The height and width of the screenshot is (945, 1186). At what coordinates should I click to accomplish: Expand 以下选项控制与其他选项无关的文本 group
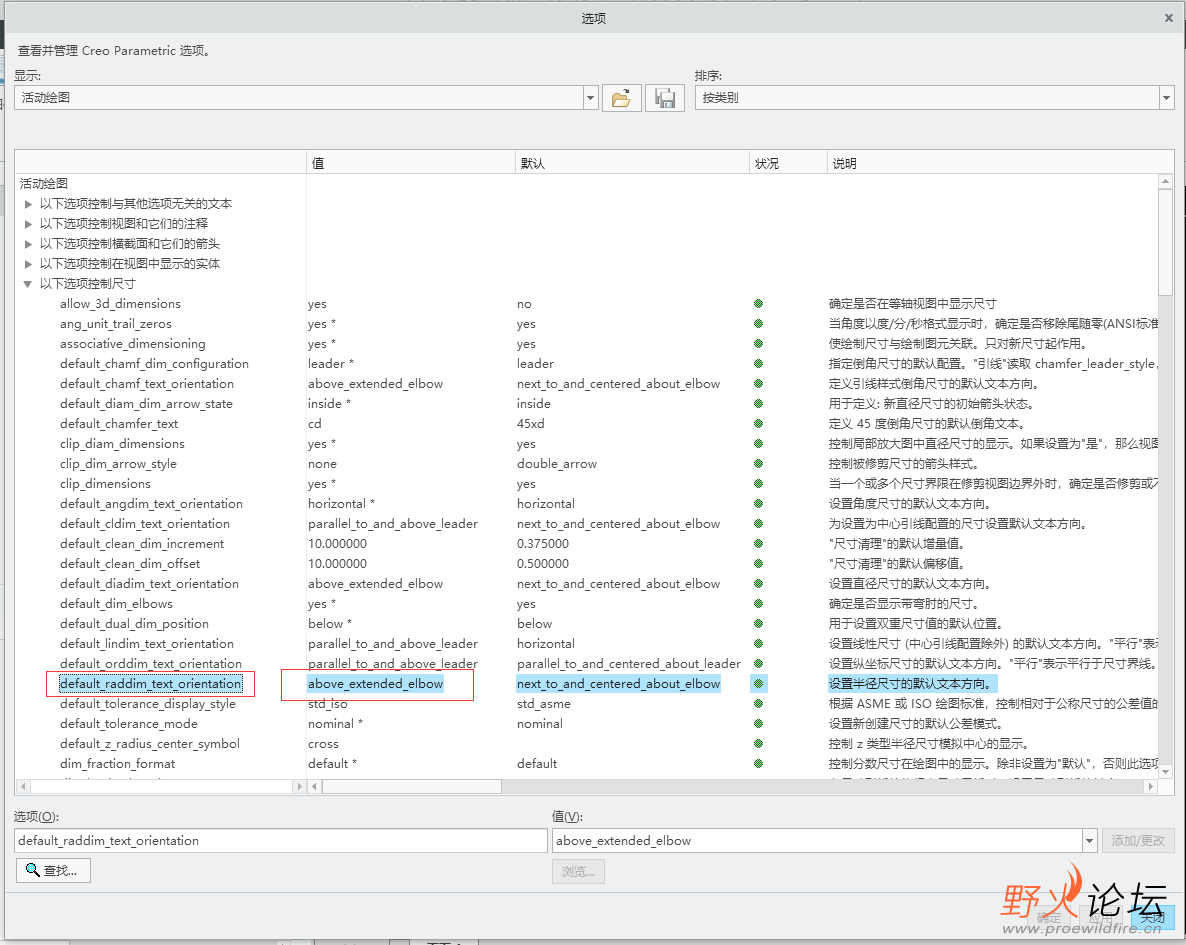[28, 204]
